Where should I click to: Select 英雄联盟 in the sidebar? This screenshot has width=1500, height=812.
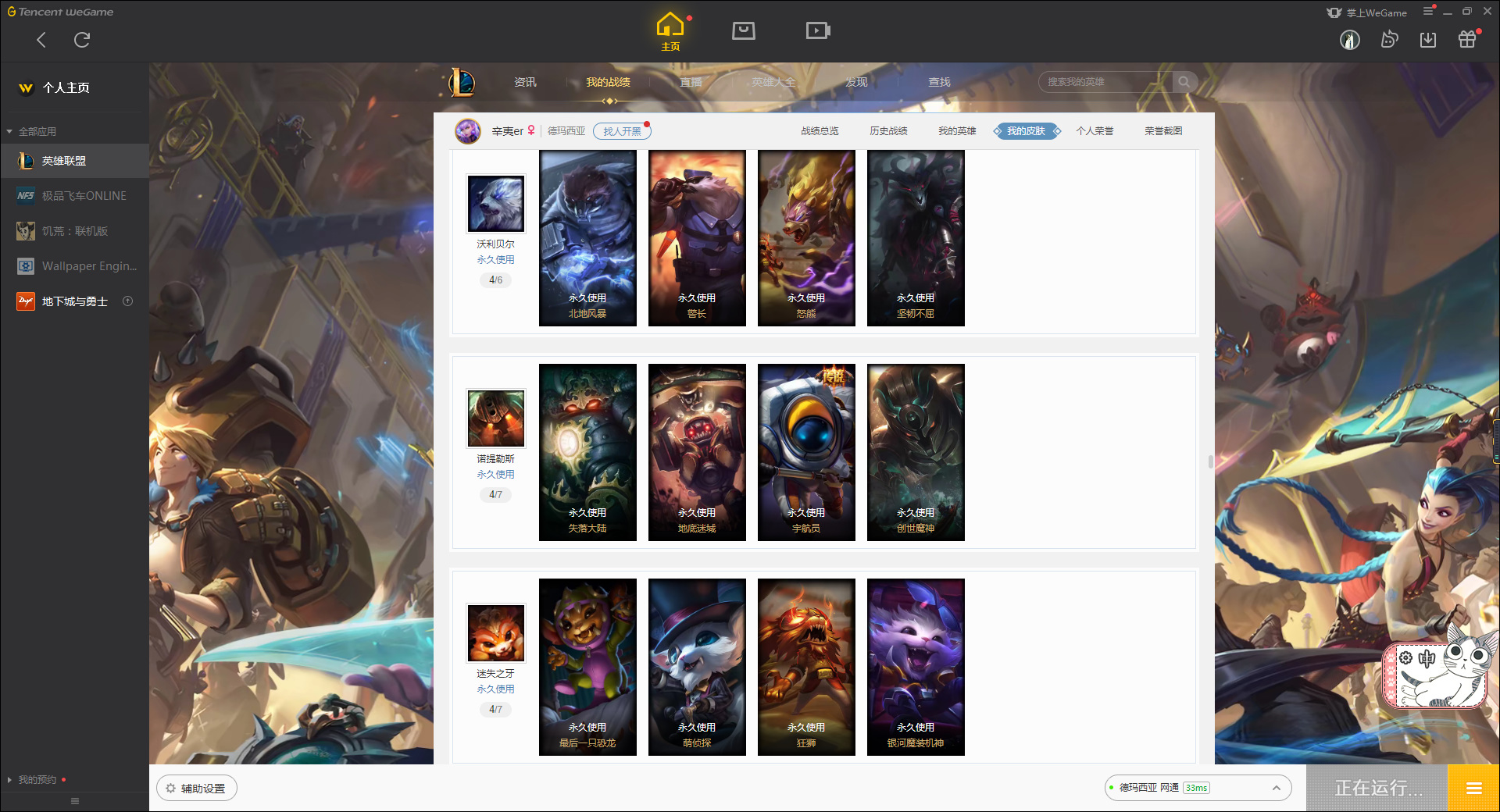point(74,161)
